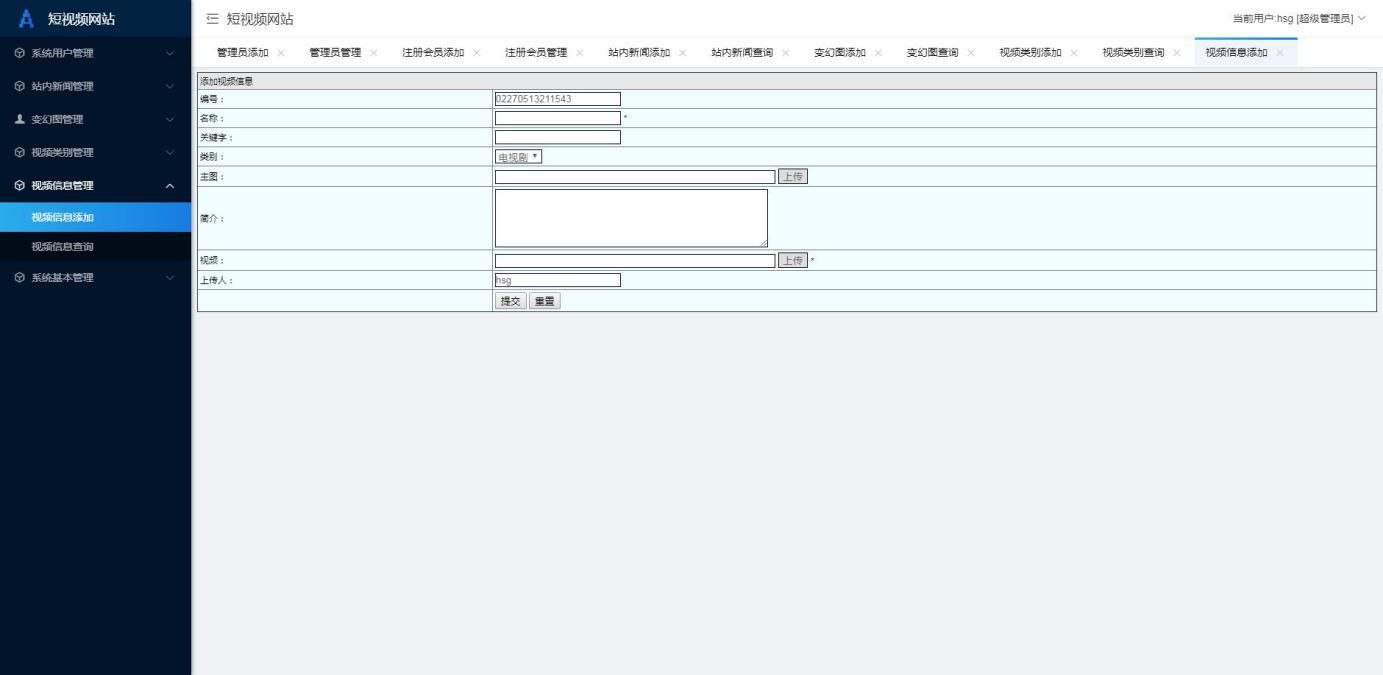
Task: Click the 重置 reset button
Action: pos(545,301)
